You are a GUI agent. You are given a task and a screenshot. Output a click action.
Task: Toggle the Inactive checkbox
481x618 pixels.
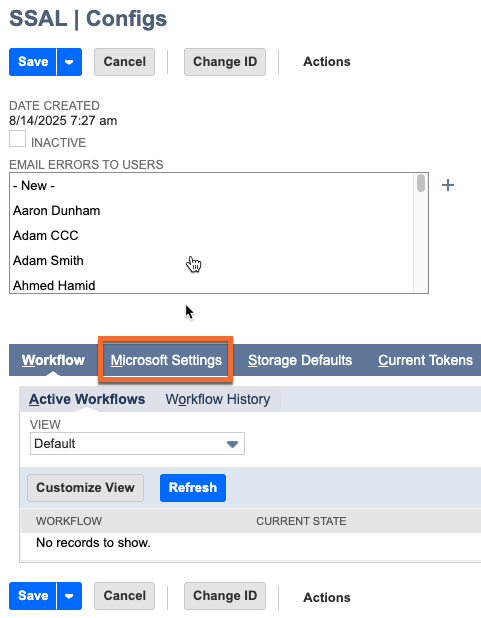17,139
